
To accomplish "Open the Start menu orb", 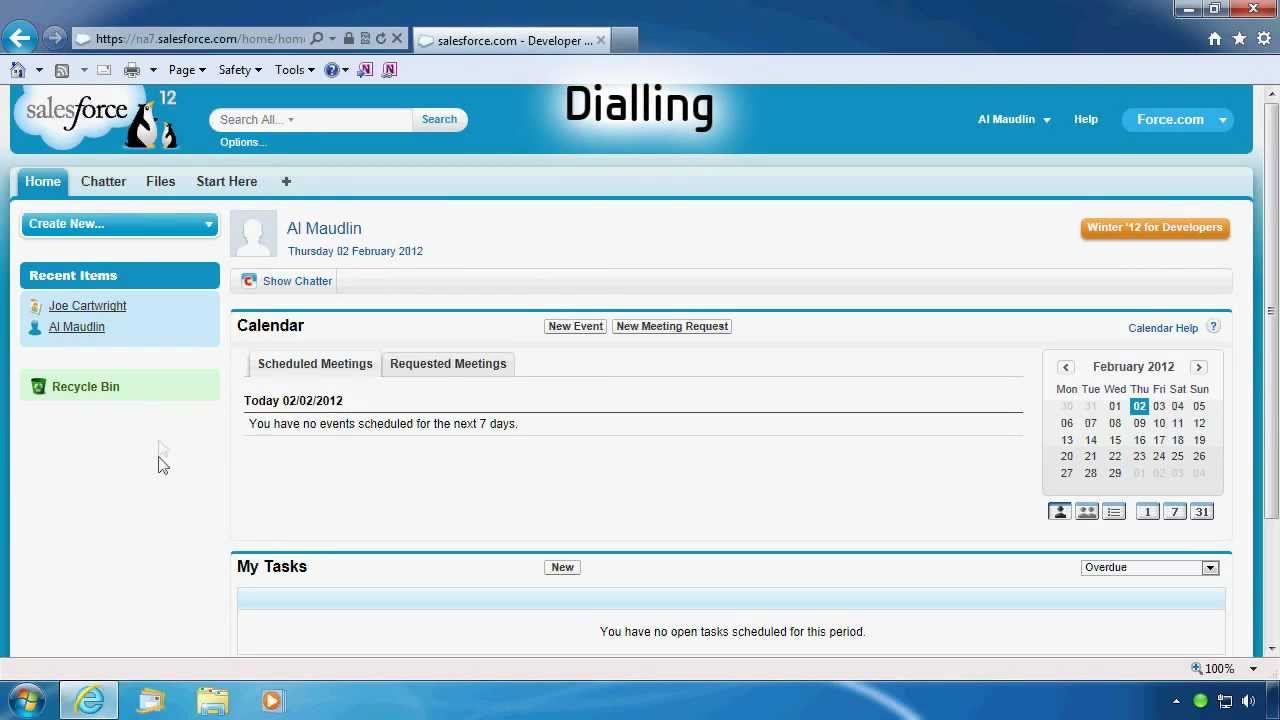I will point(26,700).
